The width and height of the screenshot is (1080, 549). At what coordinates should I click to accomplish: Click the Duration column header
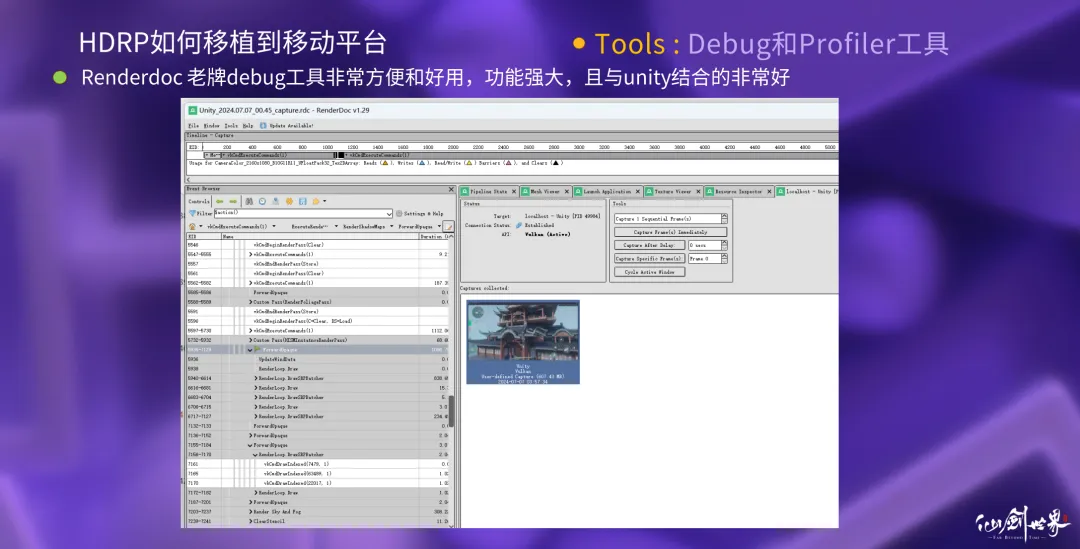[435, 236]
